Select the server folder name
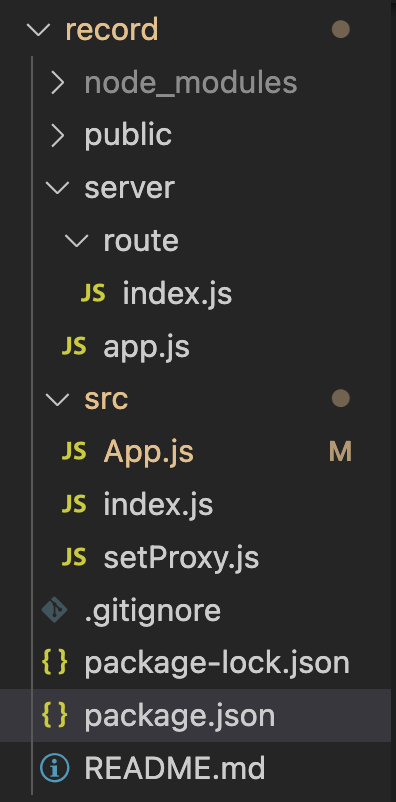Image resolution: width=396 pixels, height=802 pixels. pyautogui.click(x=129, y=188)
